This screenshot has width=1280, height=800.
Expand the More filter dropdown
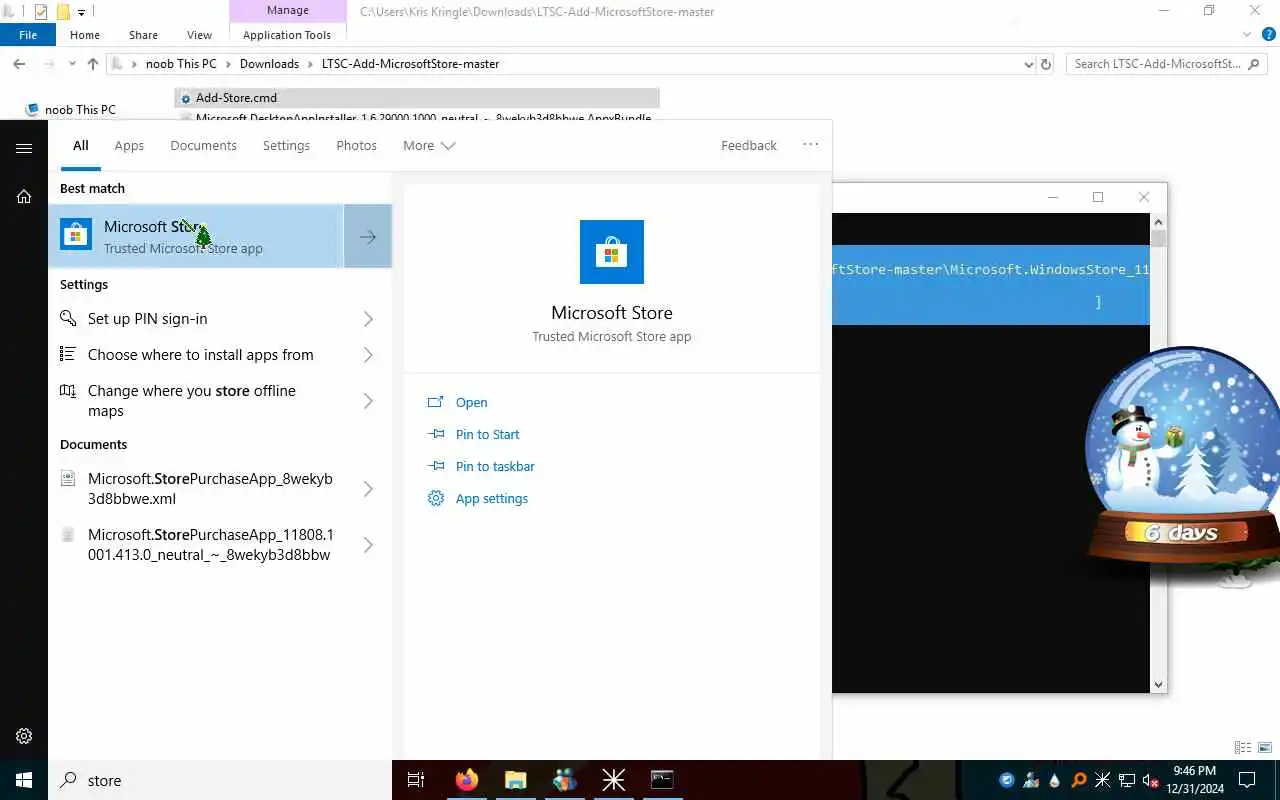pos(429,145)
